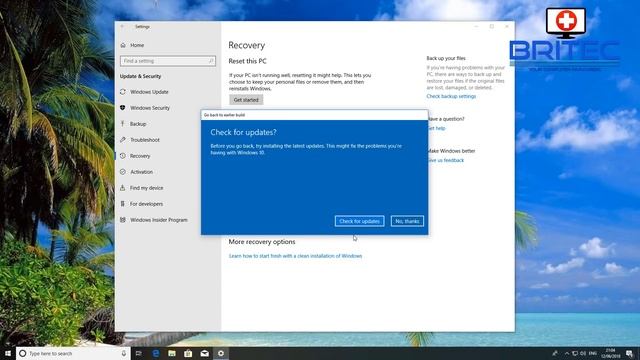Open Microsoft Store from the taskbar
Image resolution: width=640 pixels, height=360 pixels.
coord(188,353)
